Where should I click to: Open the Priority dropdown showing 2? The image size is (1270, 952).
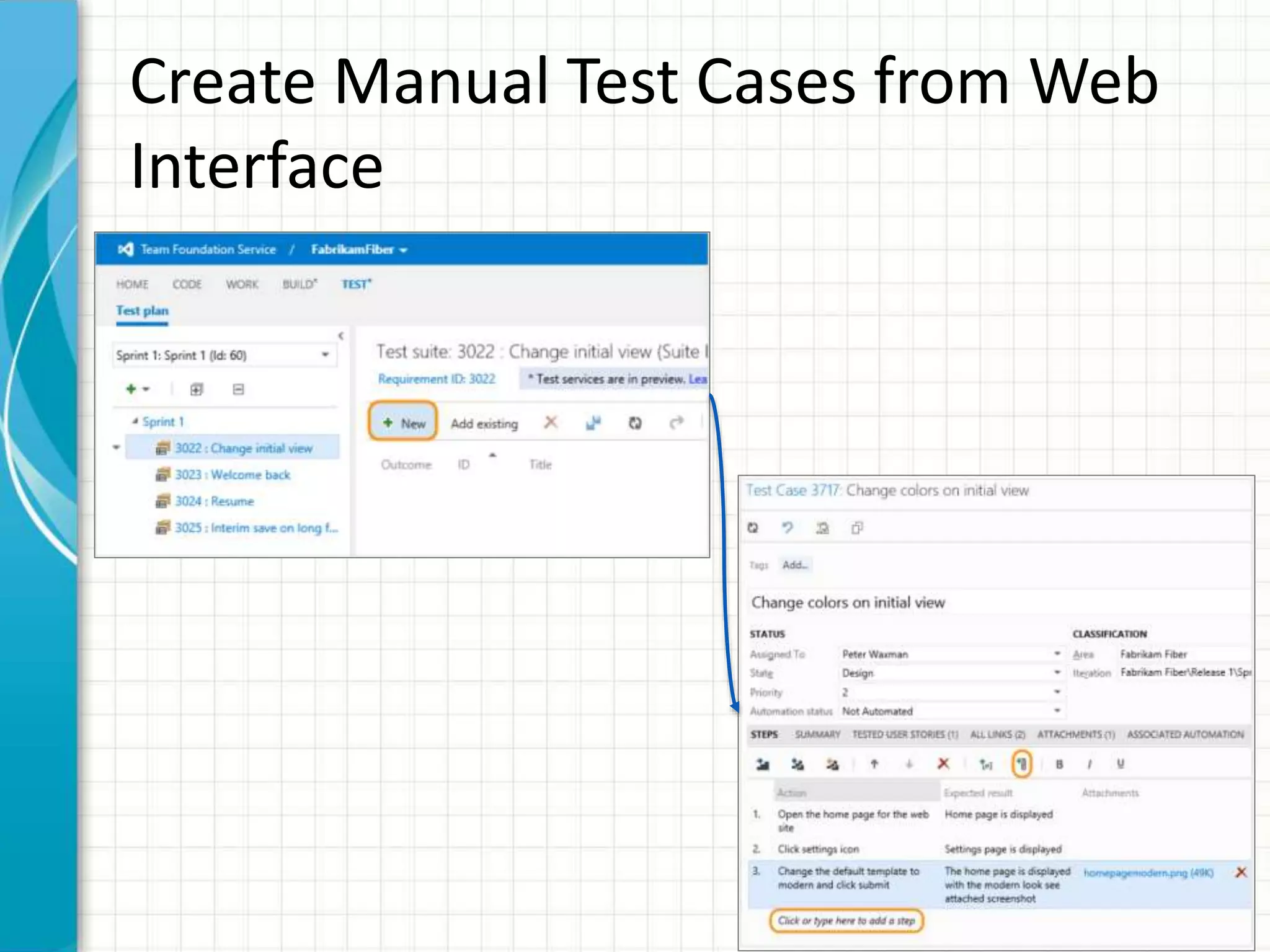[x=951, y=692]
